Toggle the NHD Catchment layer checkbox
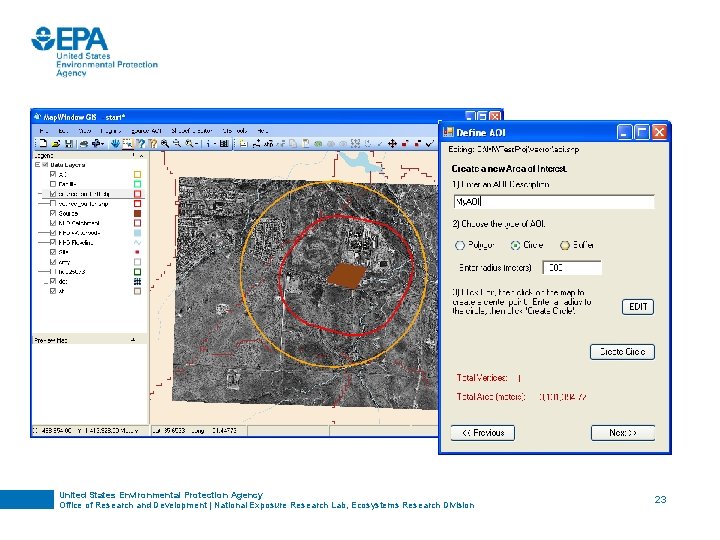Image resolution: width=720 pixels, height=540 pixels. click(52, 223)
